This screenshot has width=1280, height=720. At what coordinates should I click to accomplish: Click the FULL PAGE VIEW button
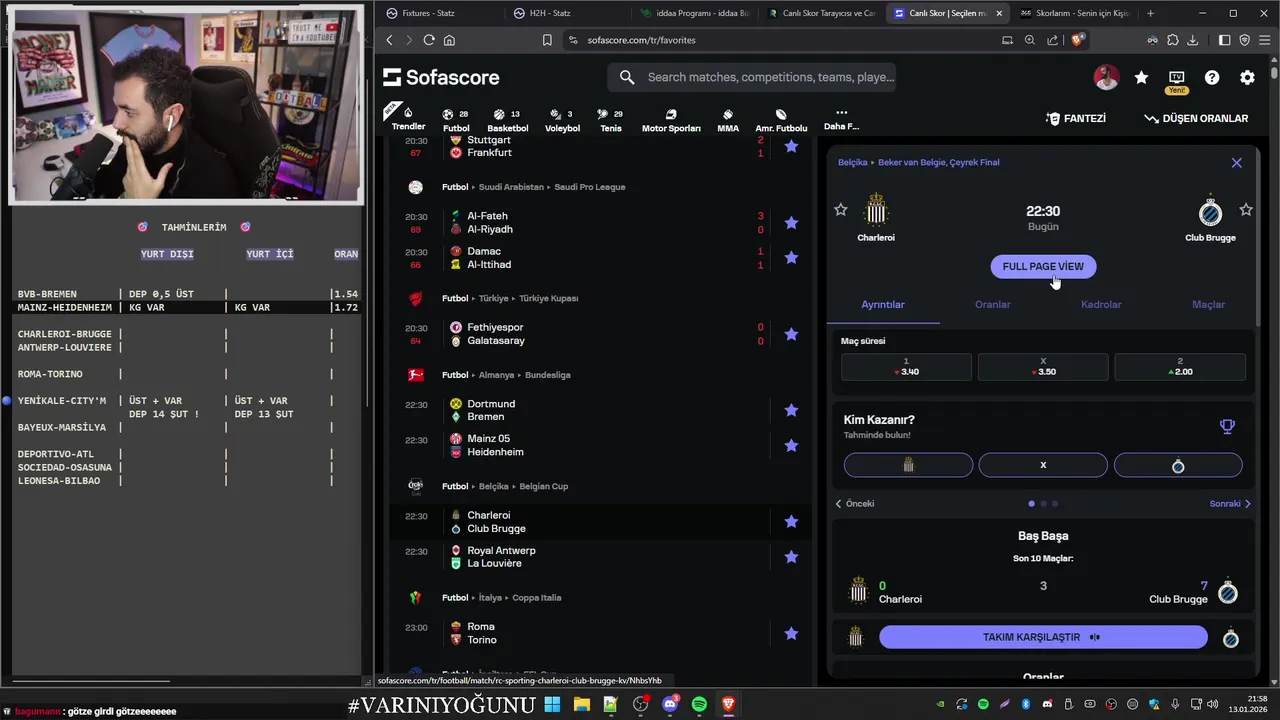(1043, 266)
